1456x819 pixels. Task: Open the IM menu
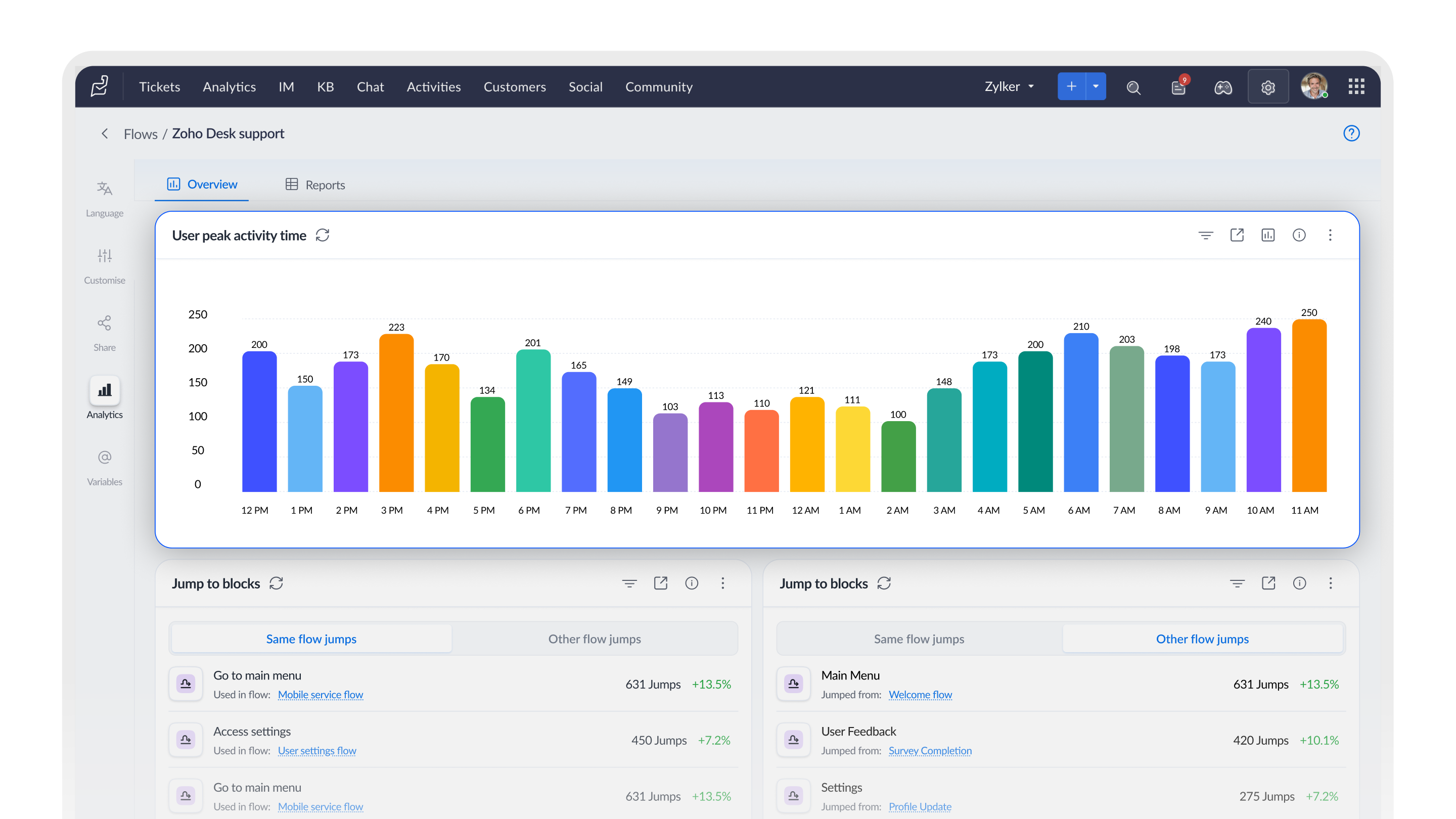(286, 86)
